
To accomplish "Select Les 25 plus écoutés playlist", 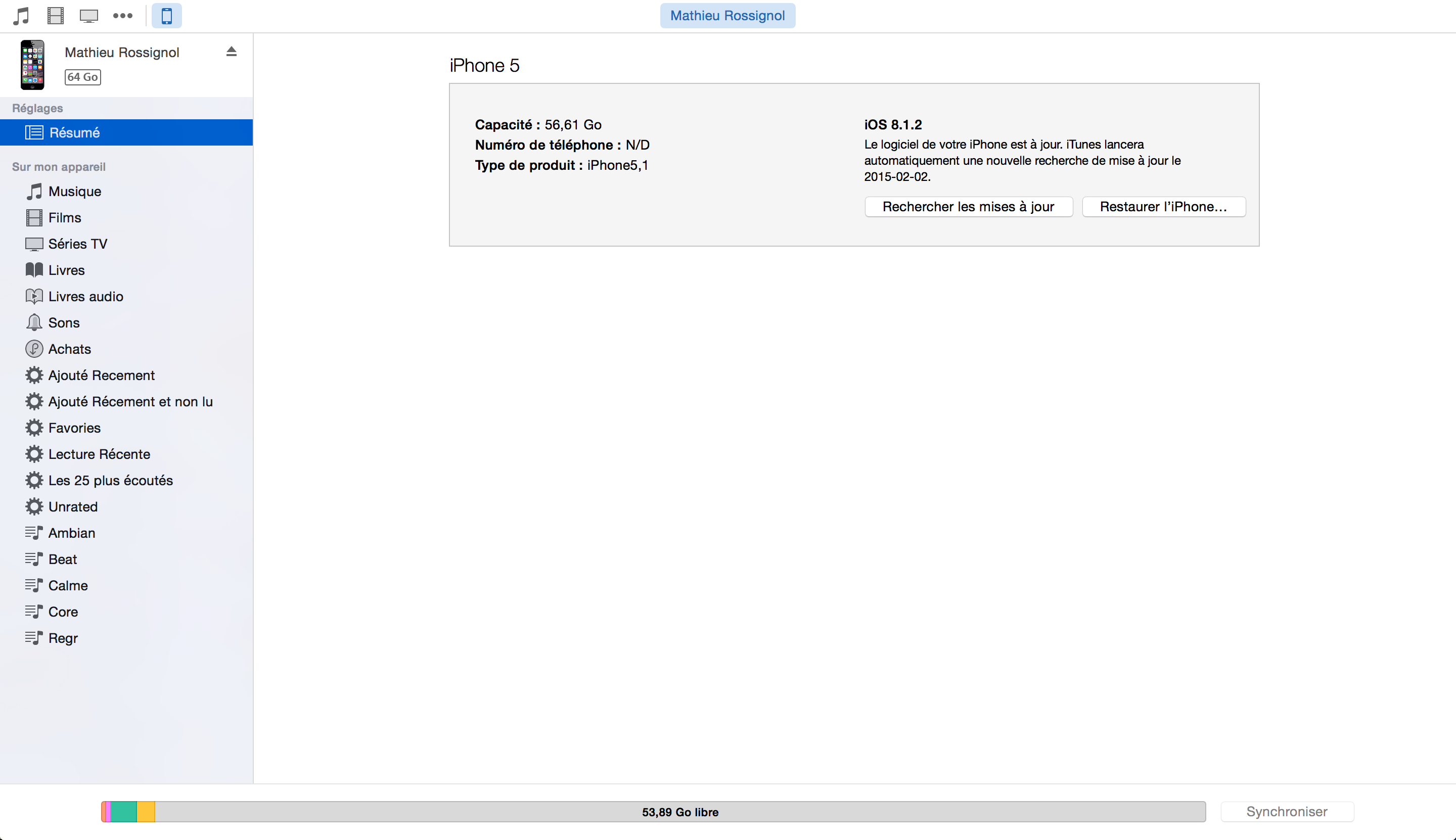I will 126,481.
